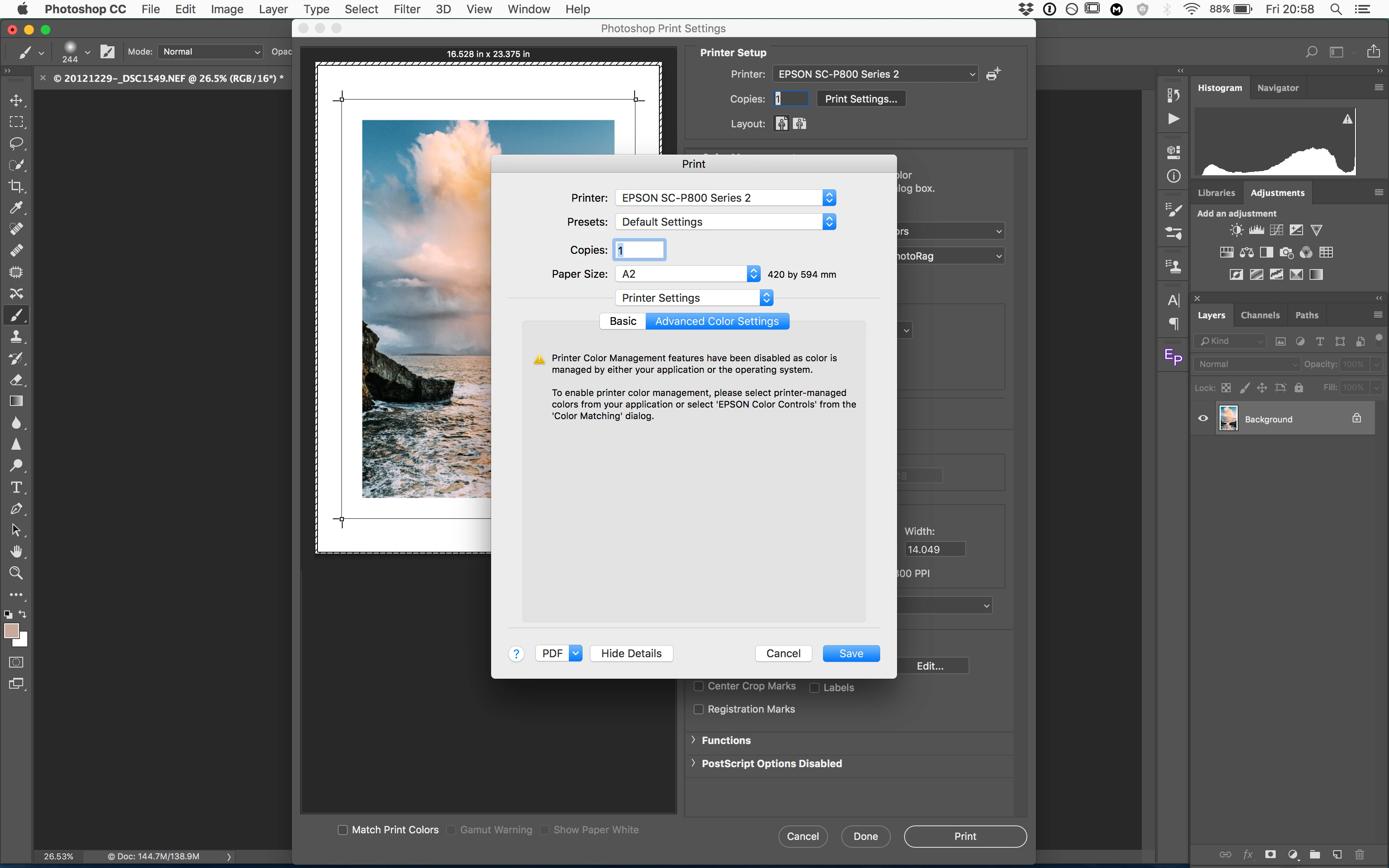Select the Horizontal Type tool
This screenshot has width=1389, height=868.
coord(16,487)
